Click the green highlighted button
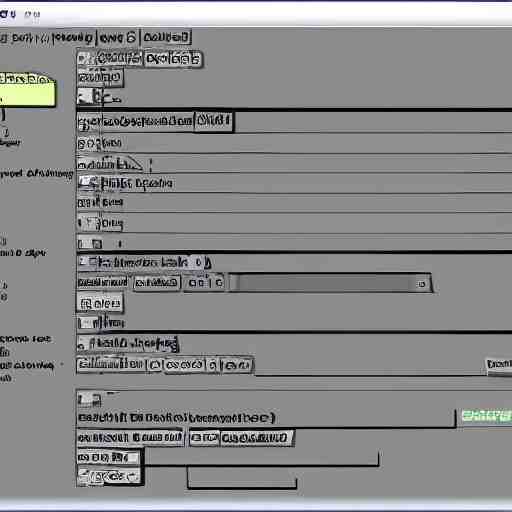 point(486,415)
